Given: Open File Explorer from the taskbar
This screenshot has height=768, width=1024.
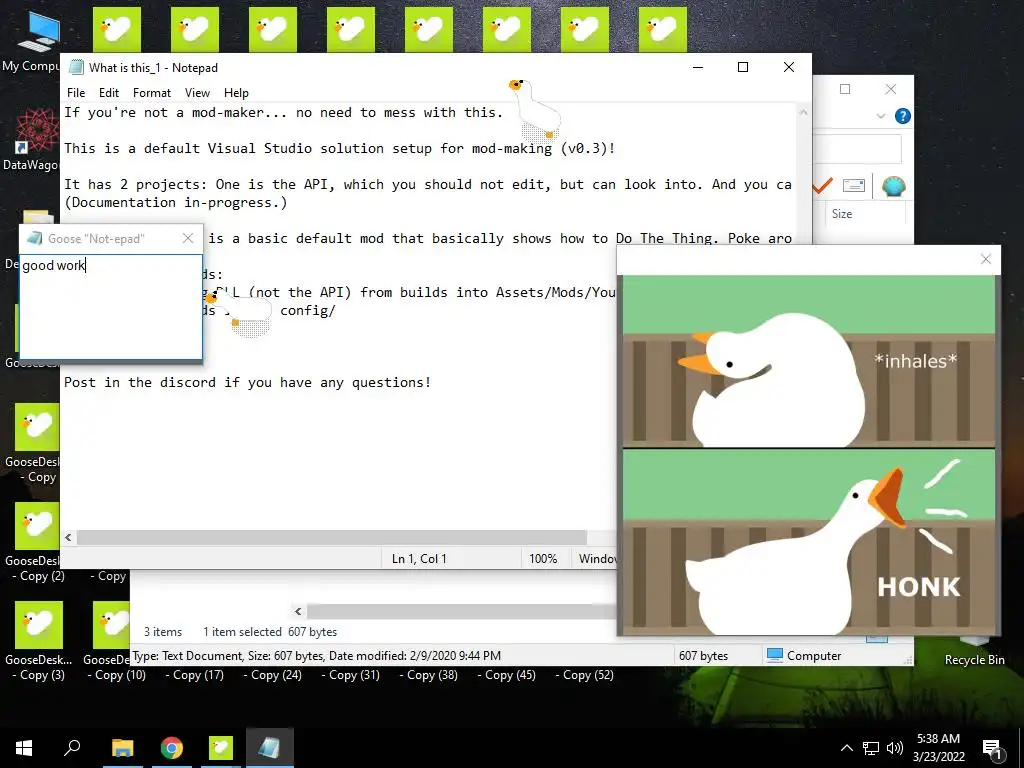Looking at the screenshot, I should click(x=122, y=748).
